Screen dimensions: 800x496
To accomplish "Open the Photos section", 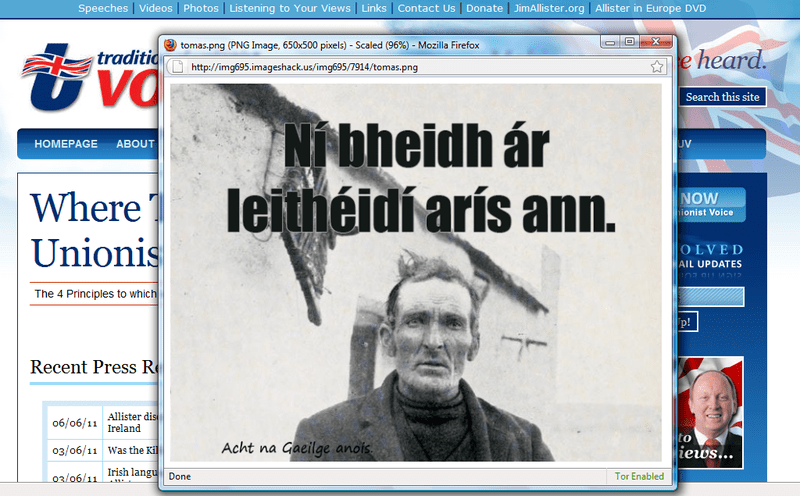I will click(200, 8).
